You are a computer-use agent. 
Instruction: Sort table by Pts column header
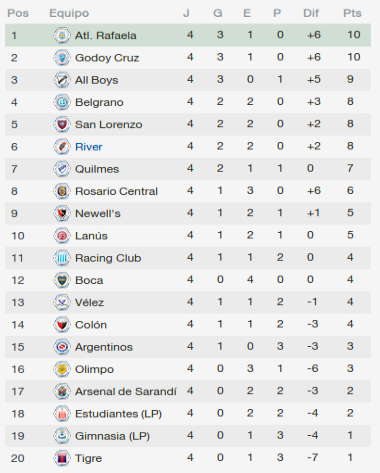(x=352, y=13)
